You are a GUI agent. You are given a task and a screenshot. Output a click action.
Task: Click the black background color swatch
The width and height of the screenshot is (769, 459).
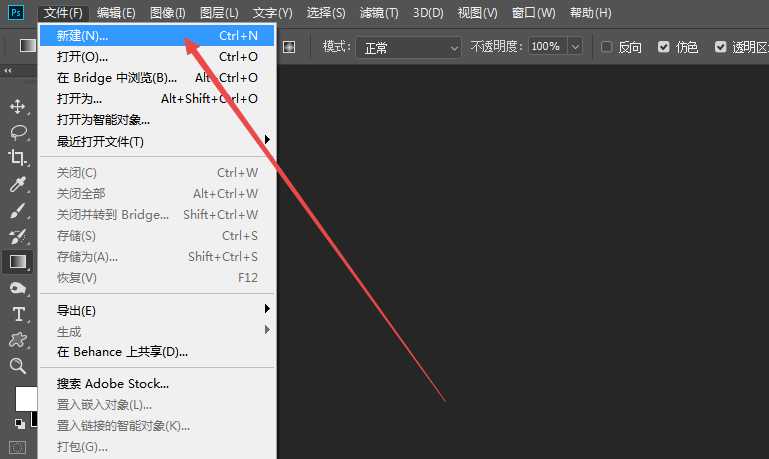[x=34, y=420]
